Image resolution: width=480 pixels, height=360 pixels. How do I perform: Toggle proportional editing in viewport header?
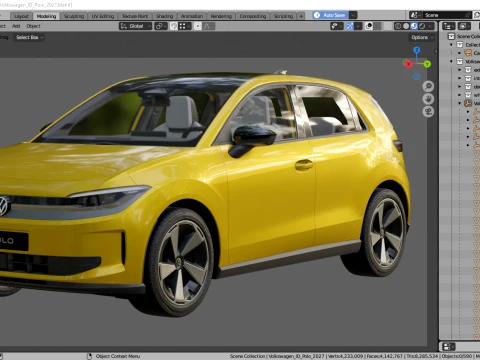click(x=198, y=26)
